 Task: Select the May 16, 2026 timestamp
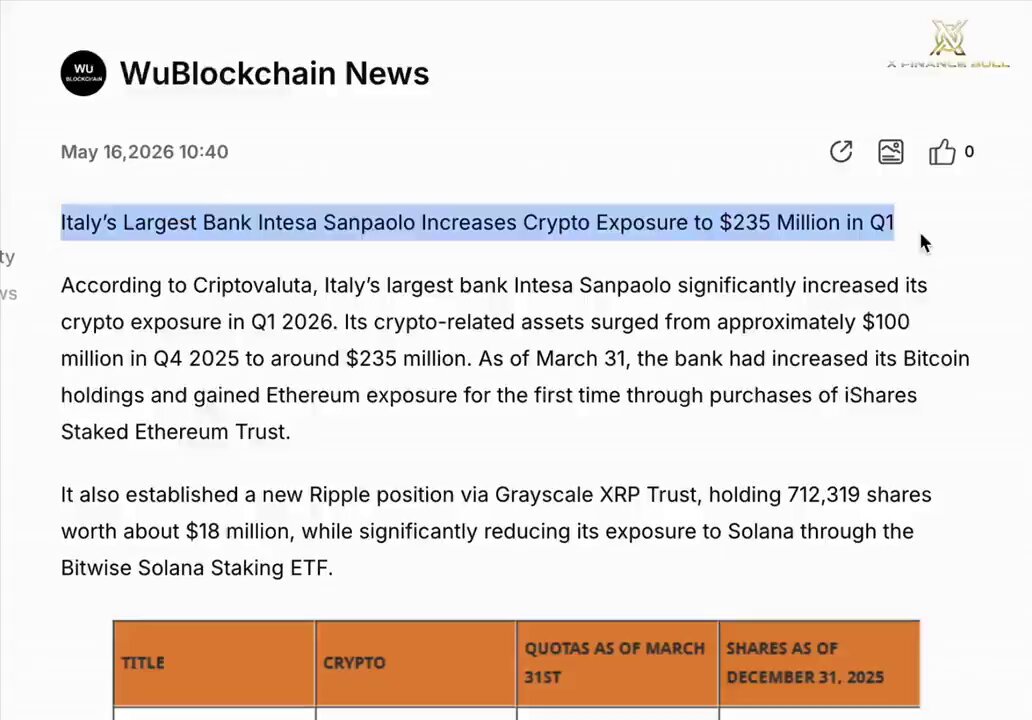click(x=145, y=152)
